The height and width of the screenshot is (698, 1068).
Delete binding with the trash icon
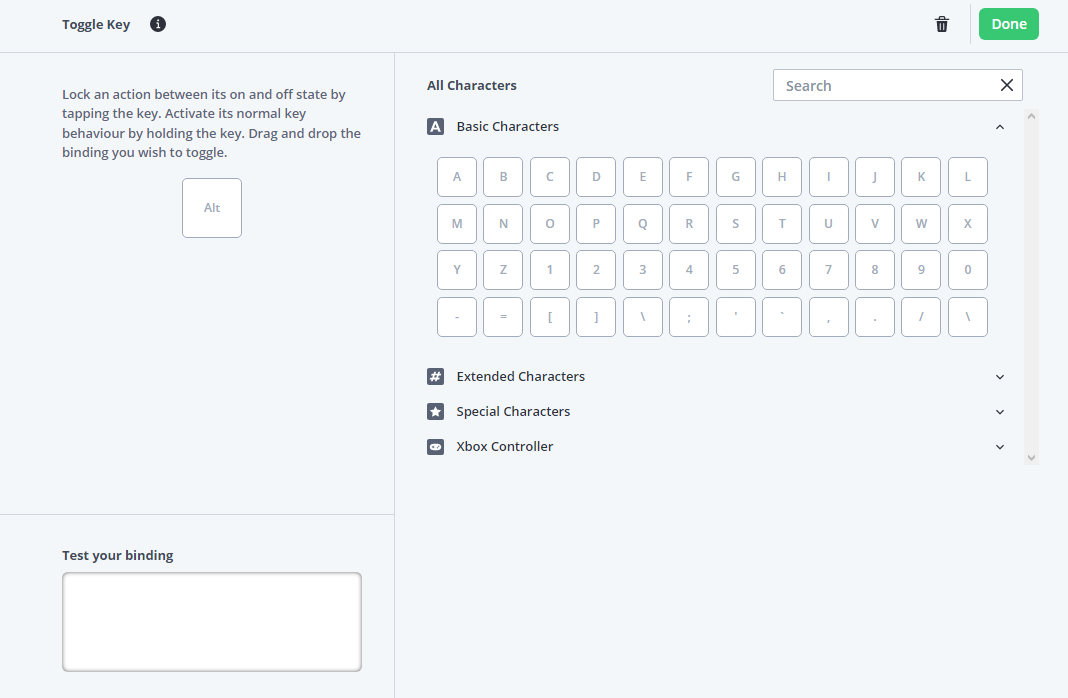(942, 25)
